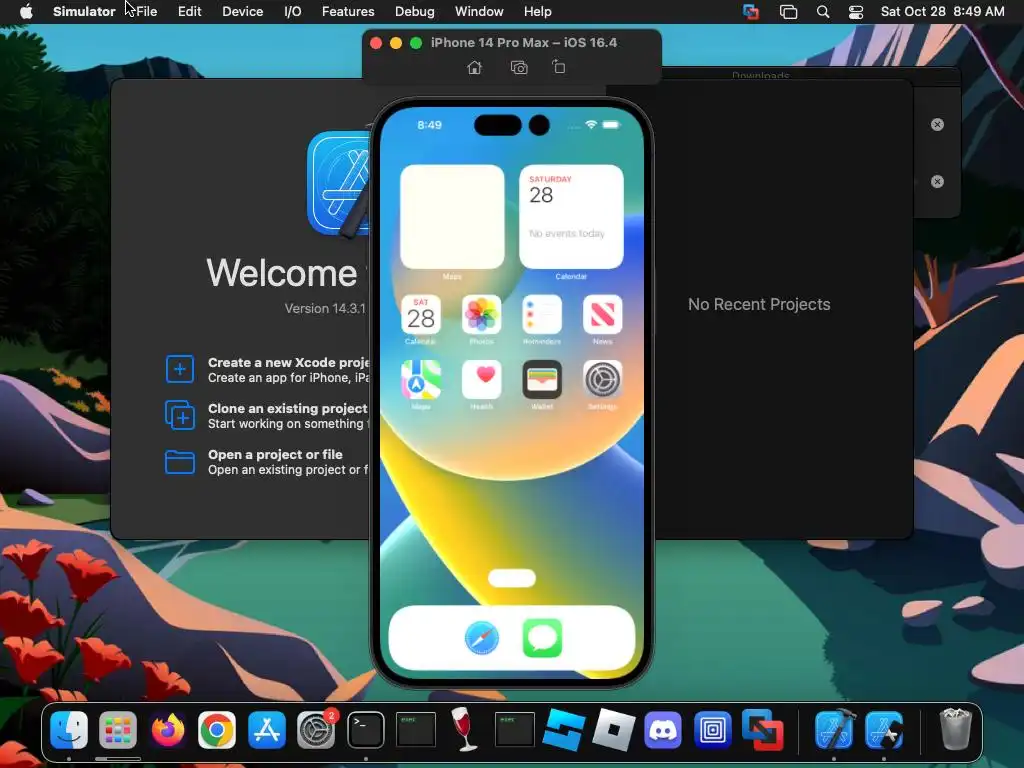Open the Calendar widget showing Saturday 28
1024x768 pixels.
tap(571, 217)
